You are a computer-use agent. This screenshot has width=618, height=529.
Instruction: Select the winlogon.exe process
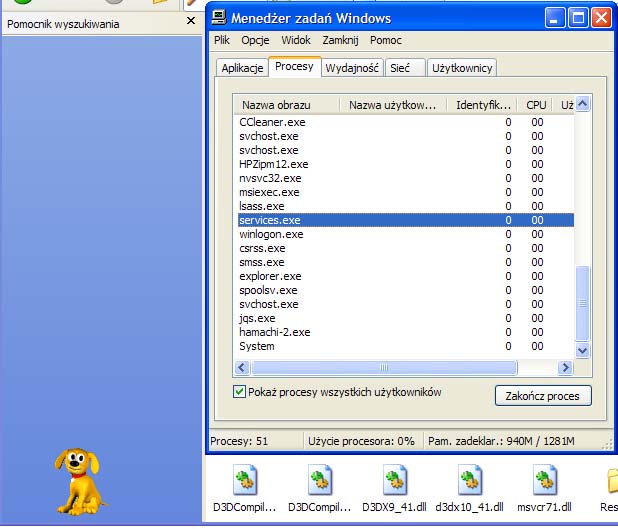406,234
